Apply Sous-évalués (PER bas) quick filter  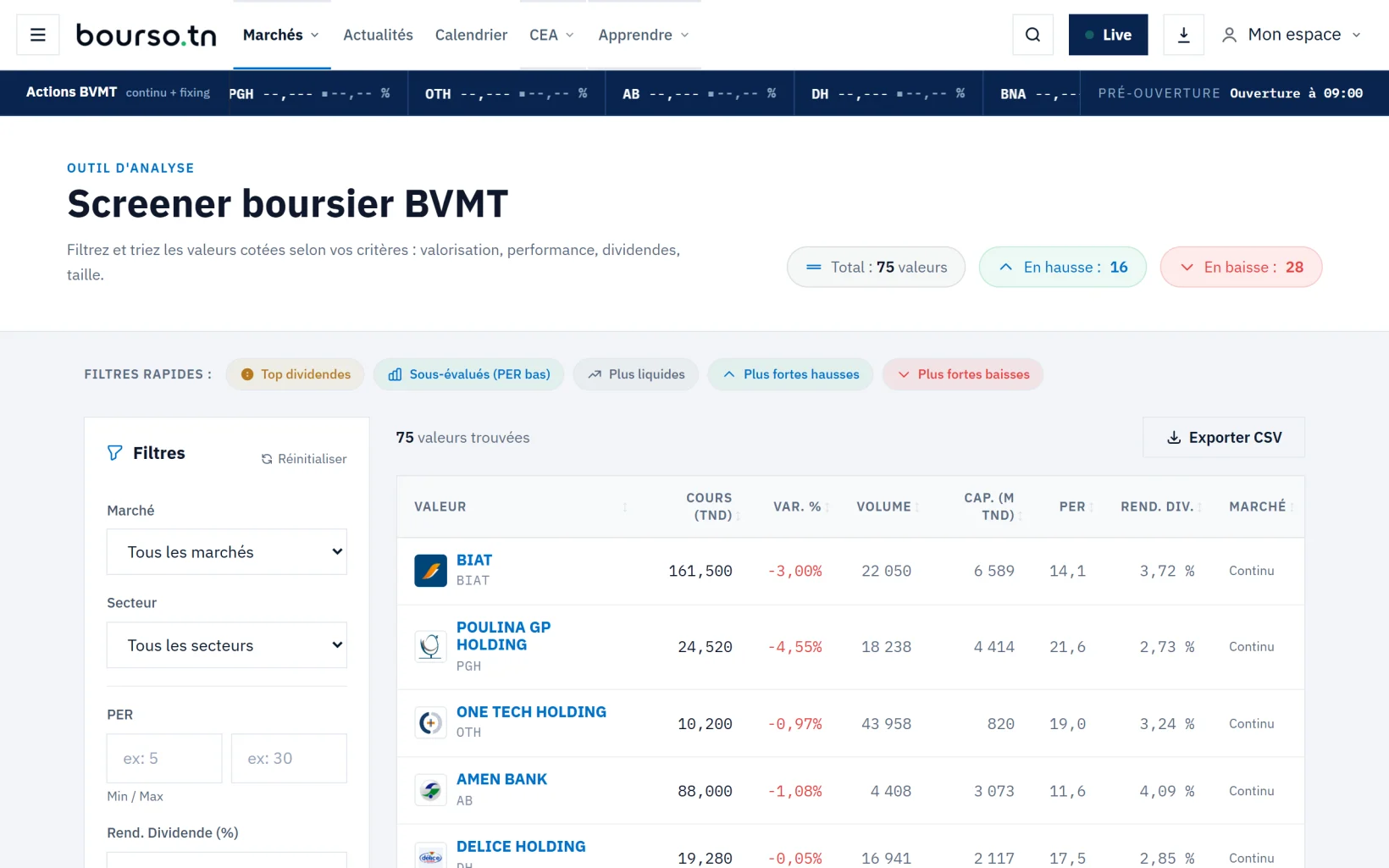468,374
